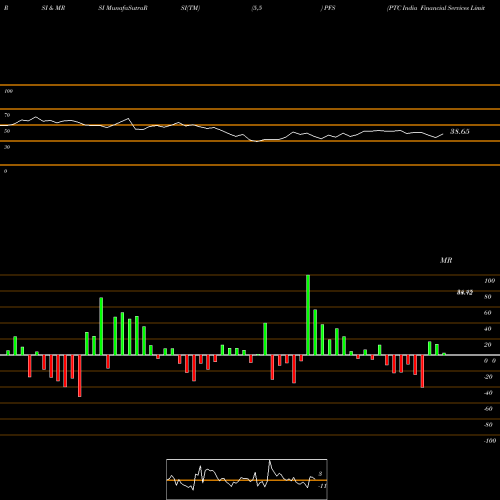
Task: Click the tallest green bar in MR chart
Action: click(308, 315)
